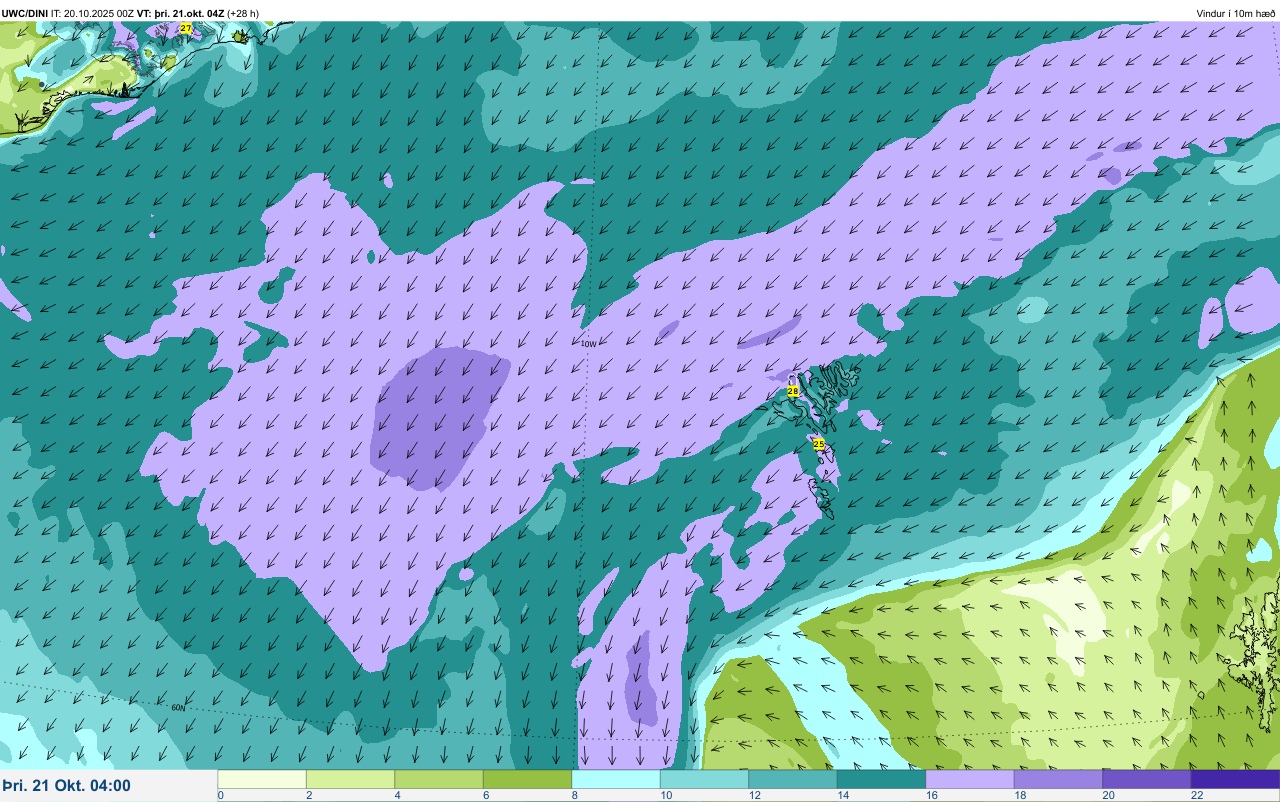1280x802 pixels.
Task: Click the legend tick value '0'
Action: (x=220, y=795)
